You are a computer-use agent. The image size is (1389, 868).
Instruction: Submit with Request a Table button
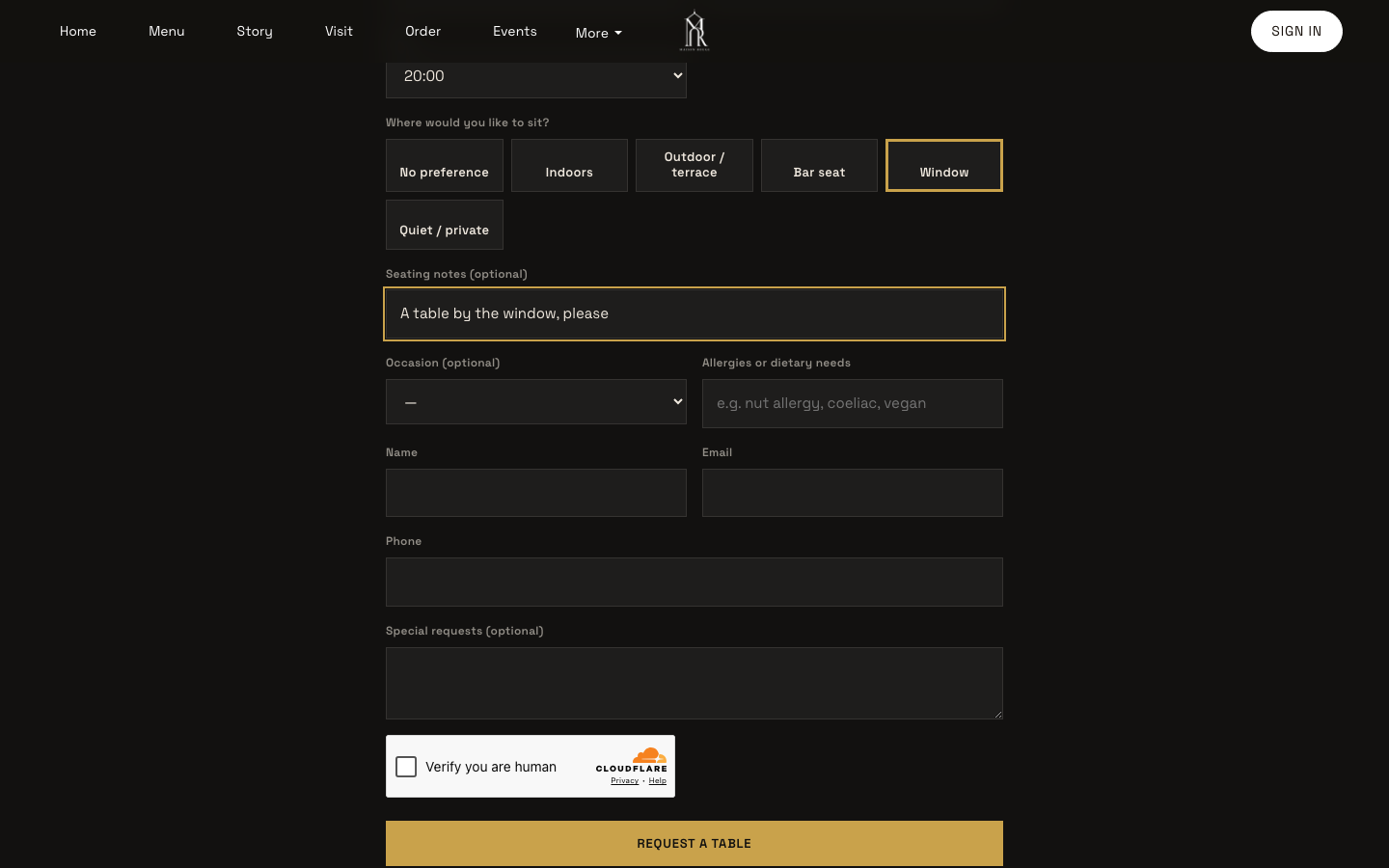(694, 844)
